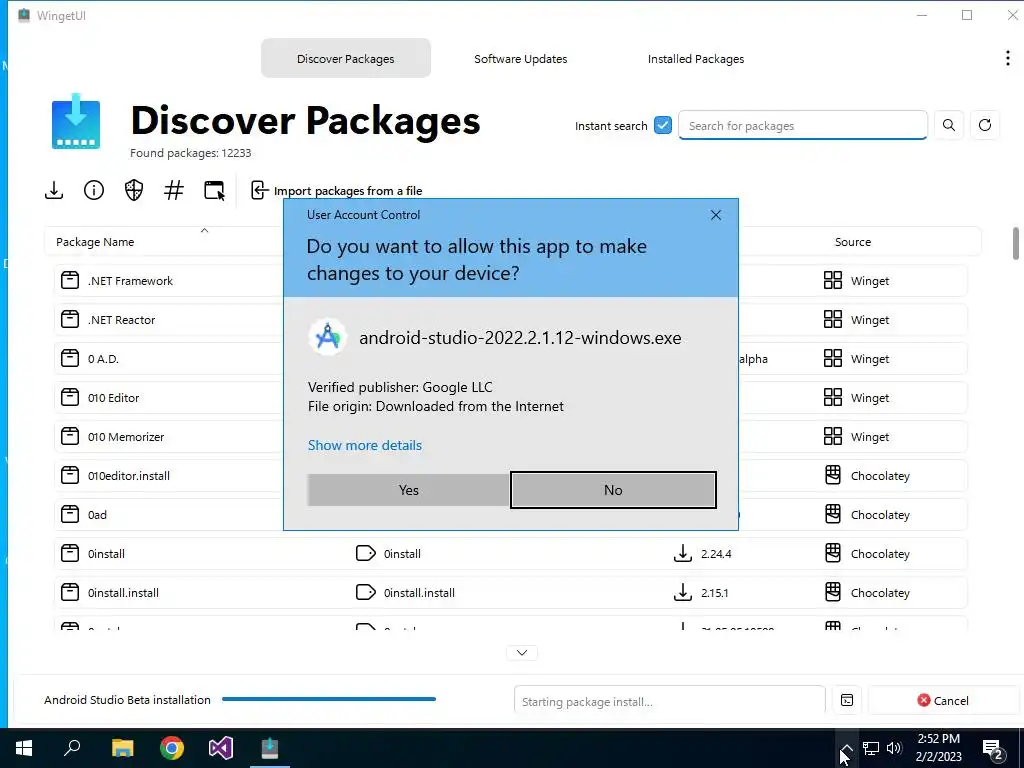Click the run as administrator shield icon
The height and width of the screenshot is (768, 1024).
tap(134, 190)
